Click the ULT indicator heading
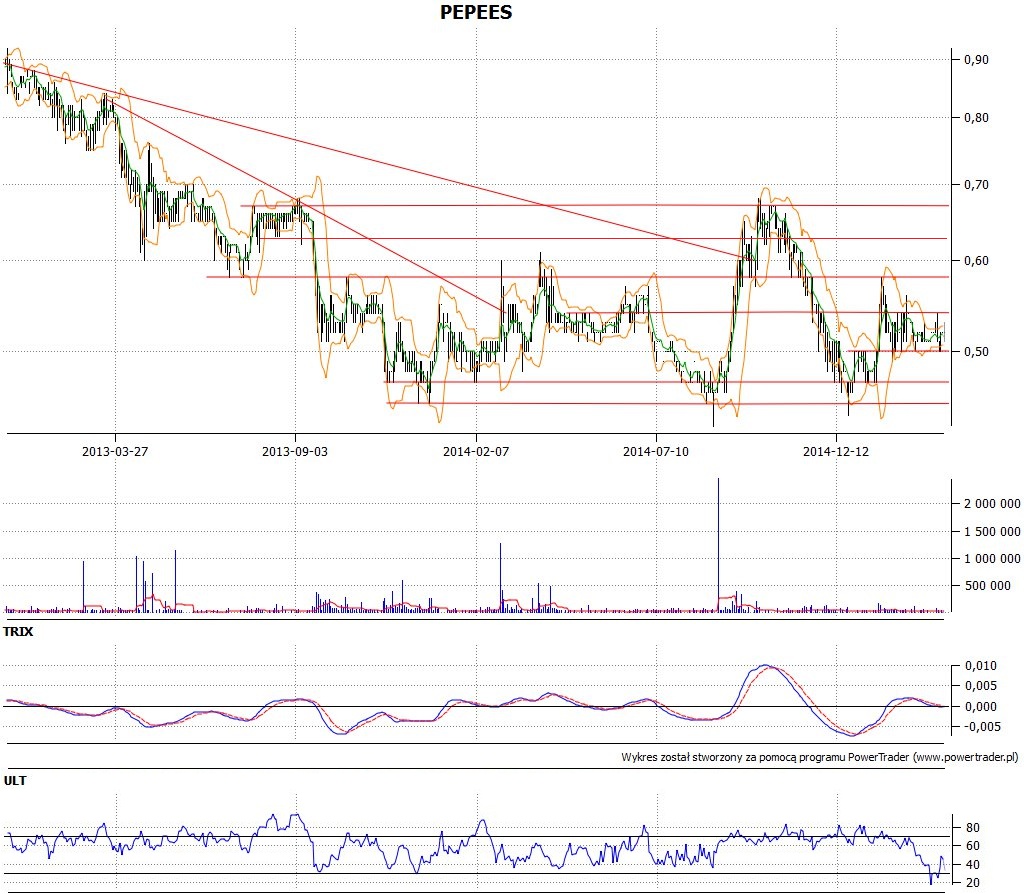 (x=15, y=780)
